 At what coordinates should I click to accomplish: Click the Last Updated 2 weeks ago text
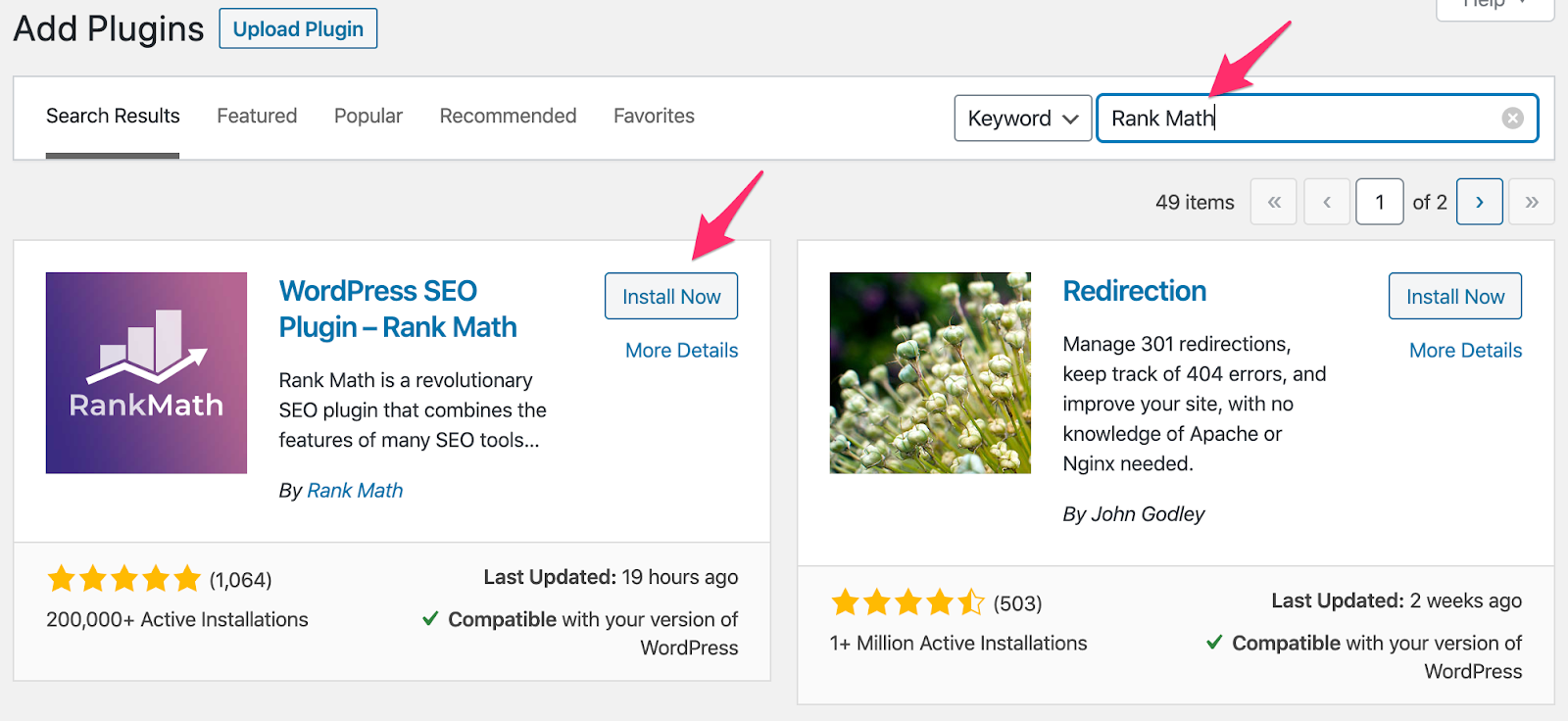pyautogui.click(x=1396, y=601)
